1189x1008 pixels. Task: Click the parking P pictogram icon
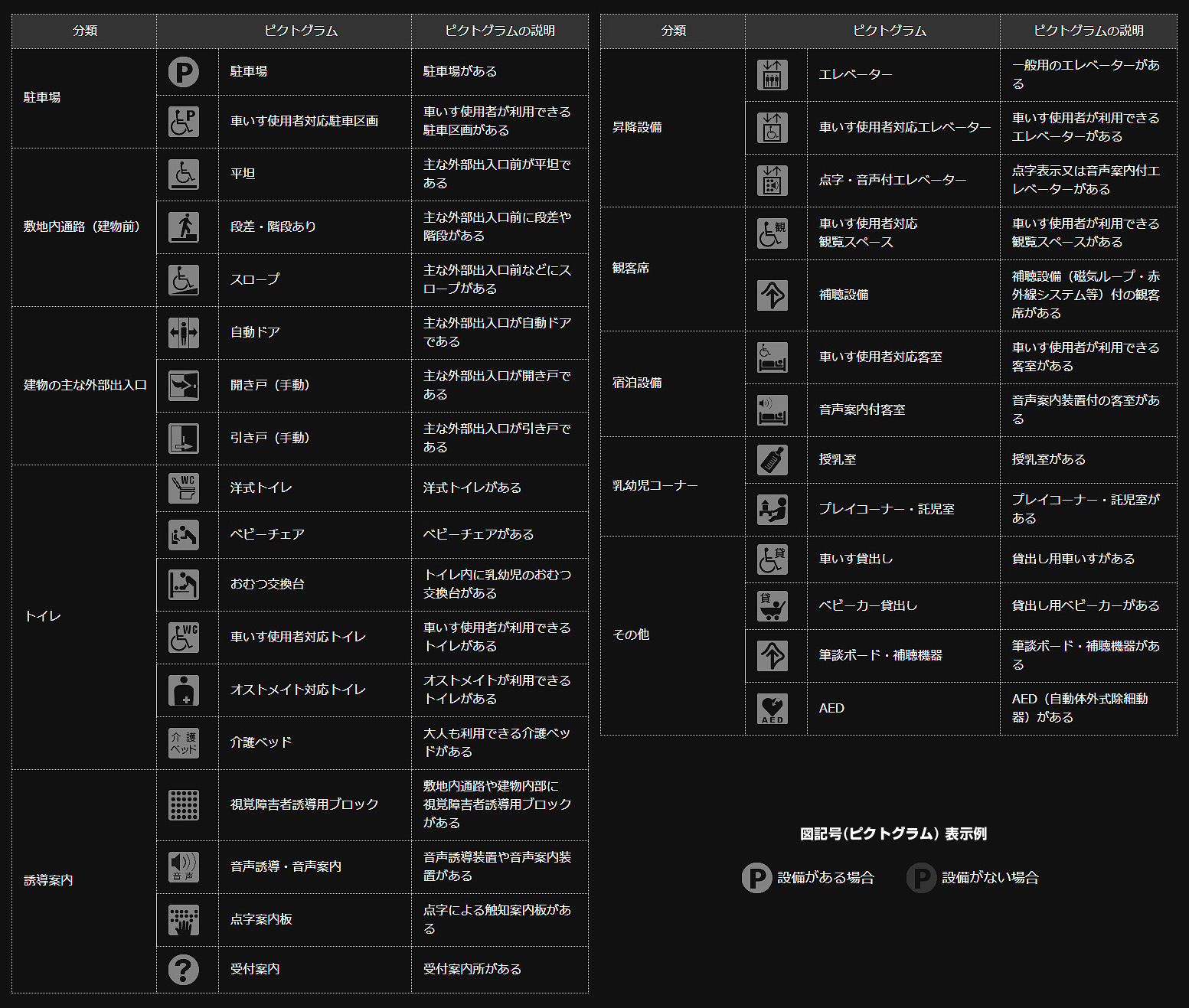(184, 72)
